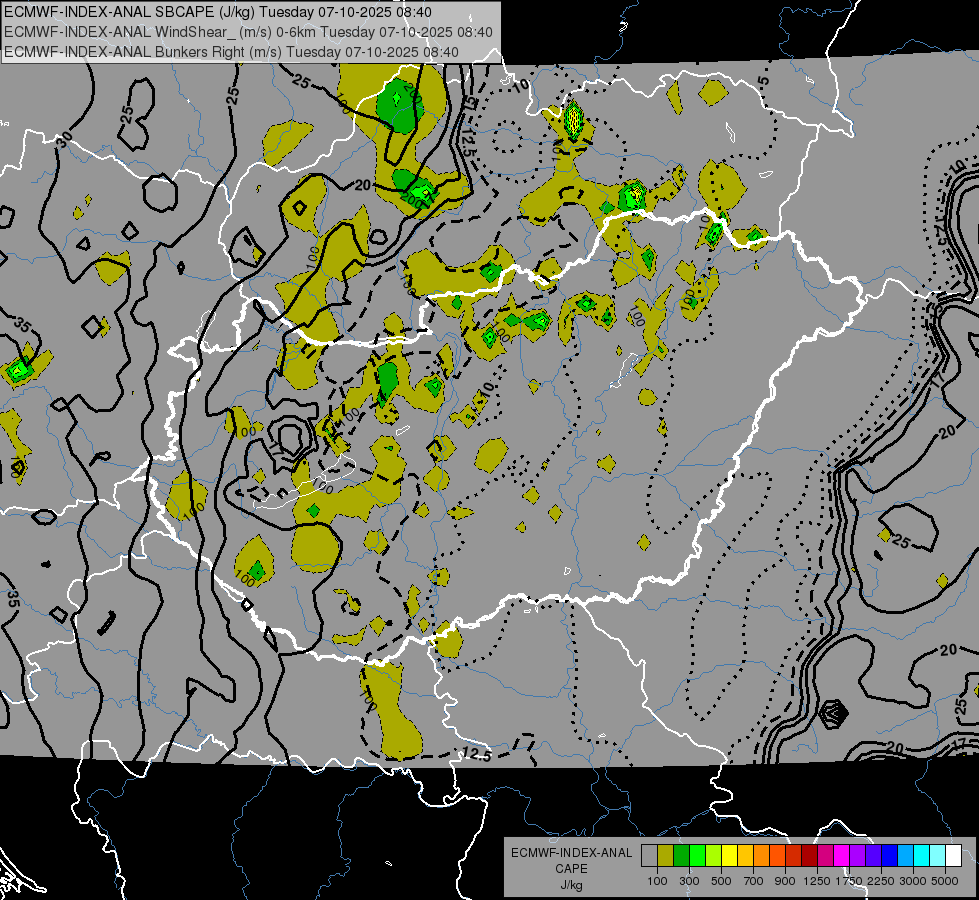Click the legend value 2250
This screenshot has width=979, height=900.
tap(881, 881)
